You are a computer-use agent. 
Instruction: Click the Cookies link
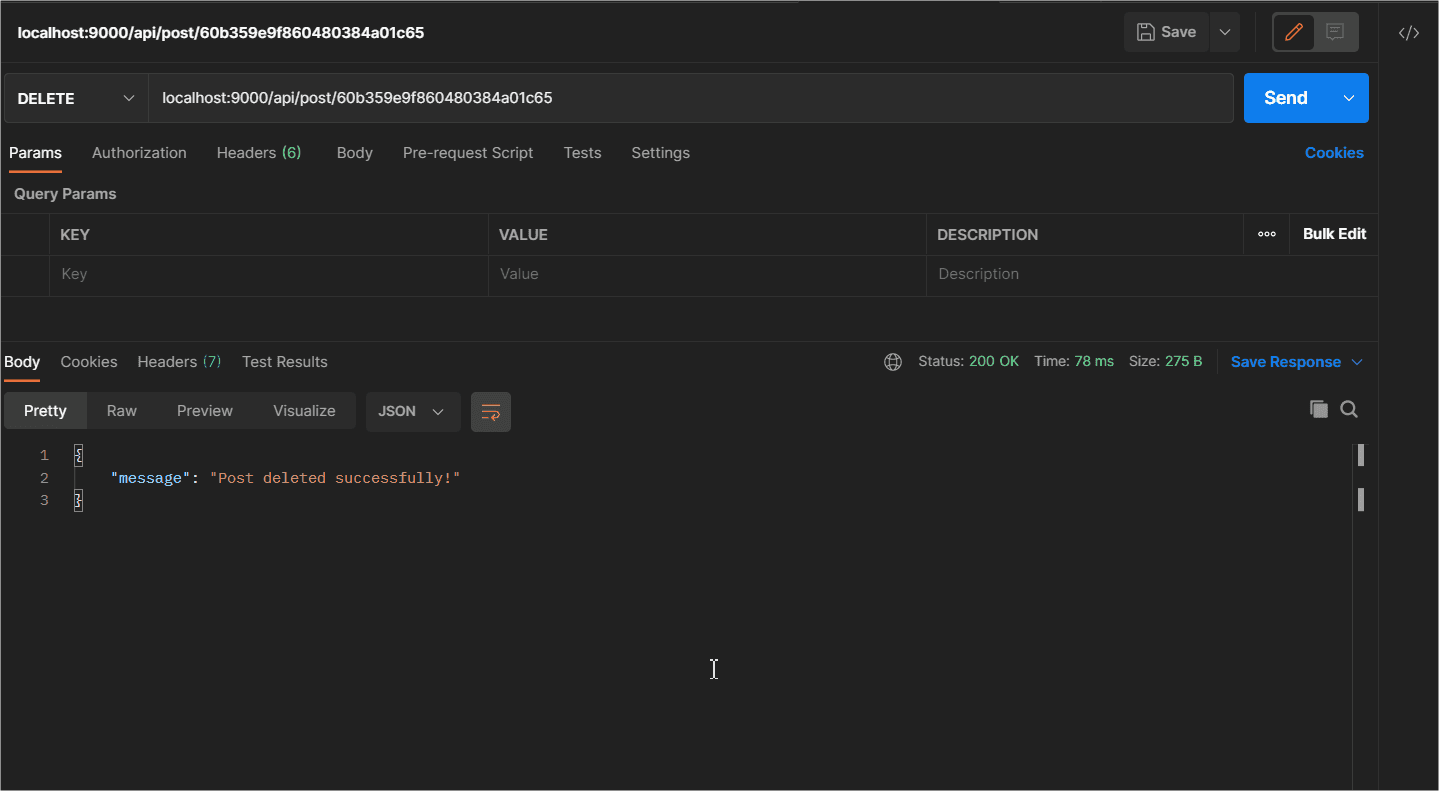[1334, 153]
